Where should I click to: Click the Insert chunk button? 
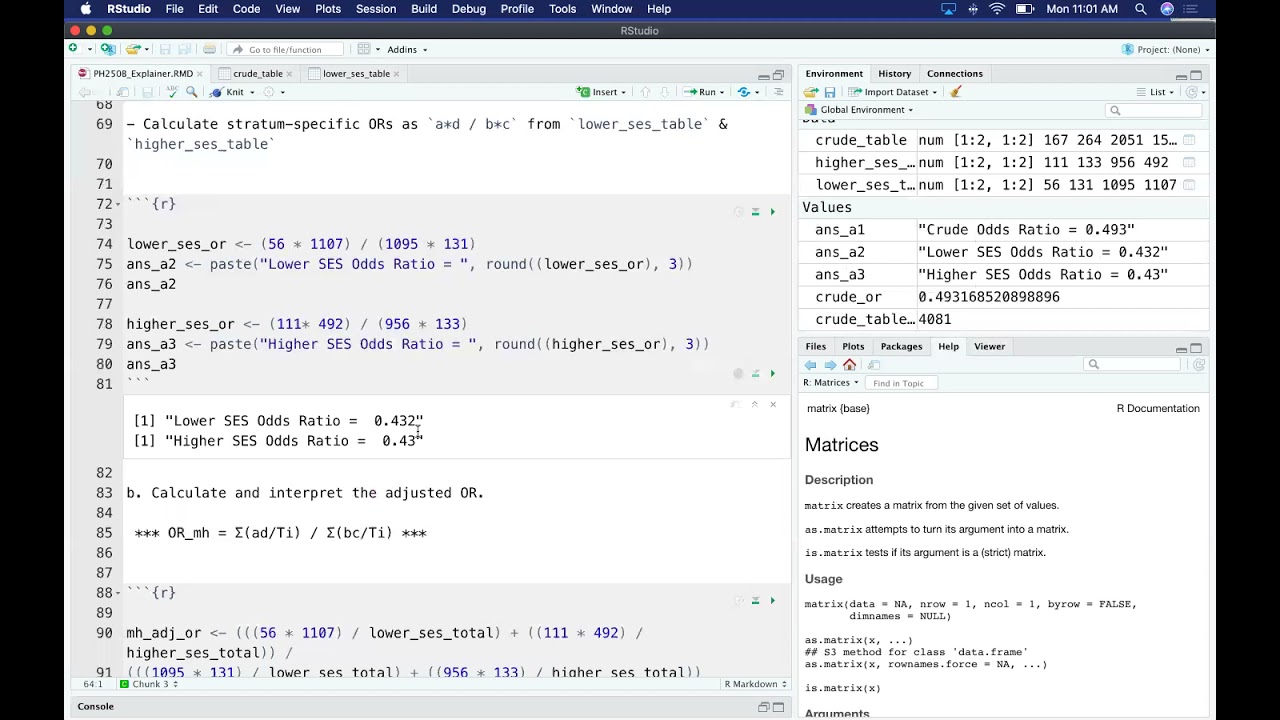tap(601, 92)
